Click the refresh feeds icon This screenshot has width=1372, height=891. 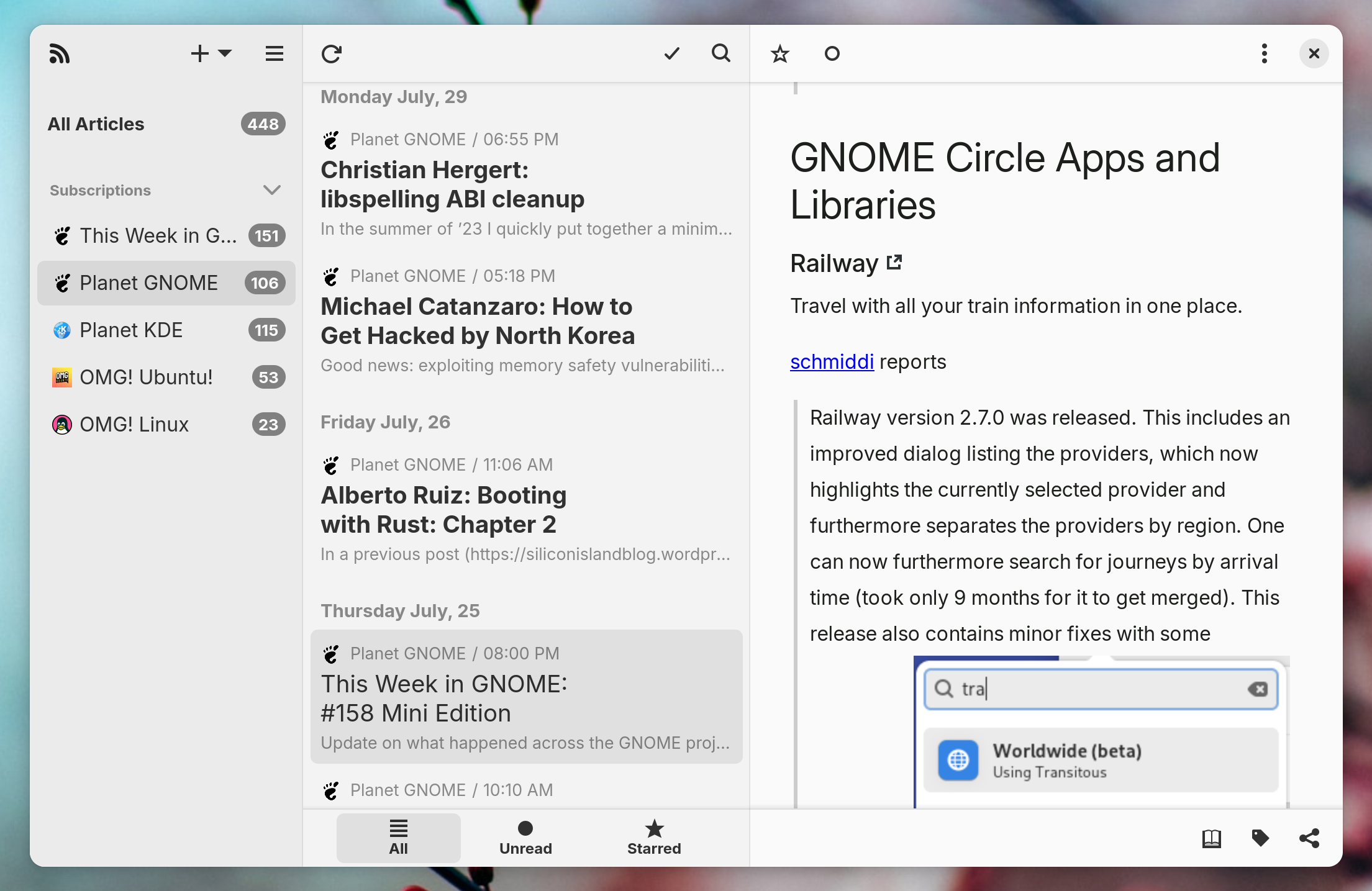click(x=332, y=54)
